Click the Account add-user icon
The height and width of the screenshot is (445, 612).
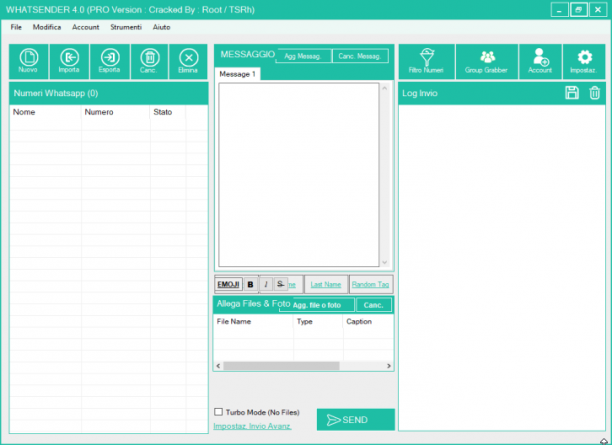coord(540,62)
